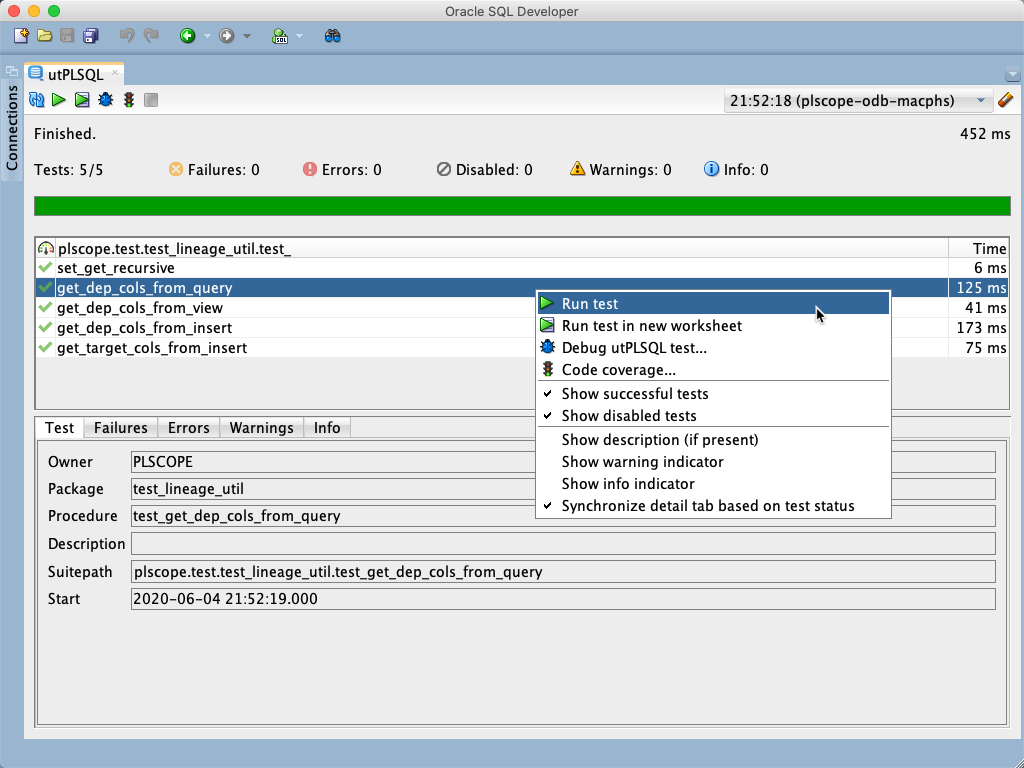Click the rerun tests refresh icon

click(37, 100)
